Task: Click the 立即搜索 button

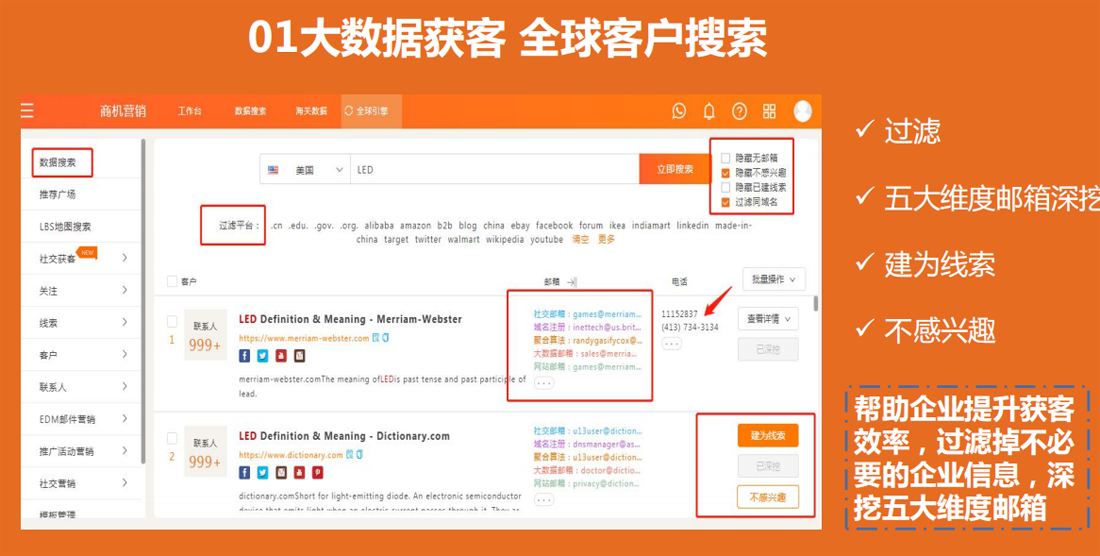Action: click(x=675, y=170)
